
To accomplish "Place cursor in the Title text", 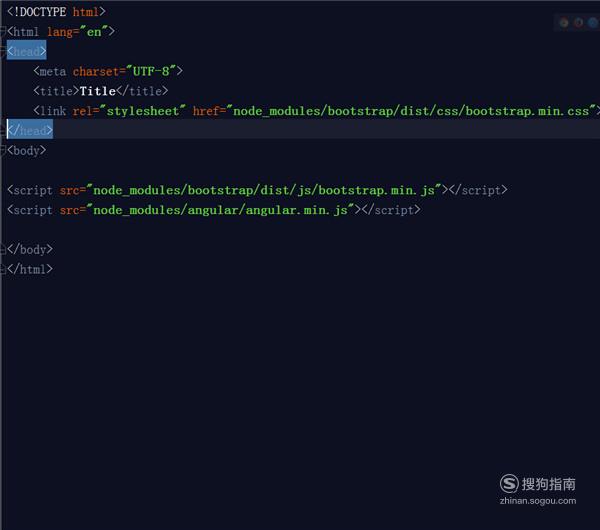I will (x=98, y=91).
